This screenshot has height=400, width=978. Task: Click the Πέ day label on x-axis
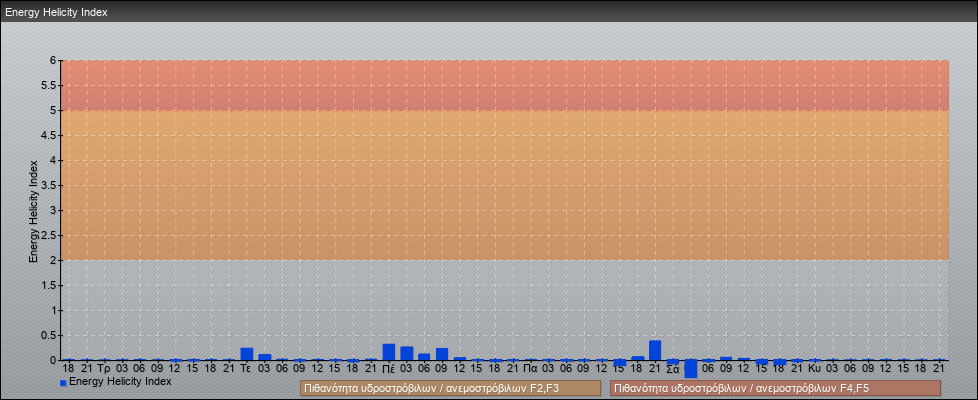pos(388,369)
